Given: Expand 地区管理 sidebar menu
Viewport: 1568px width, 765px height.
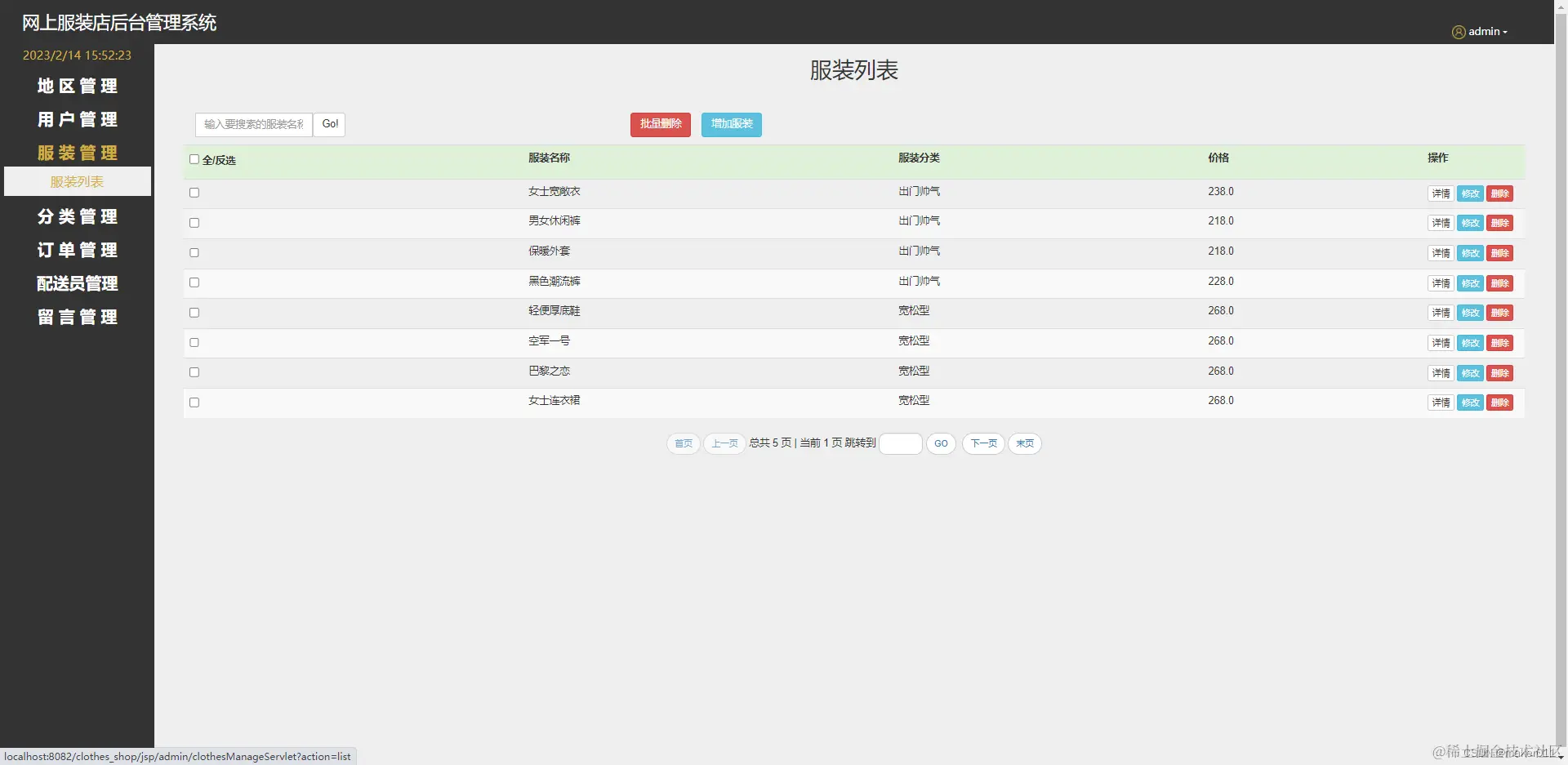Looking at the screenshot, I should [x=78, y=86].
